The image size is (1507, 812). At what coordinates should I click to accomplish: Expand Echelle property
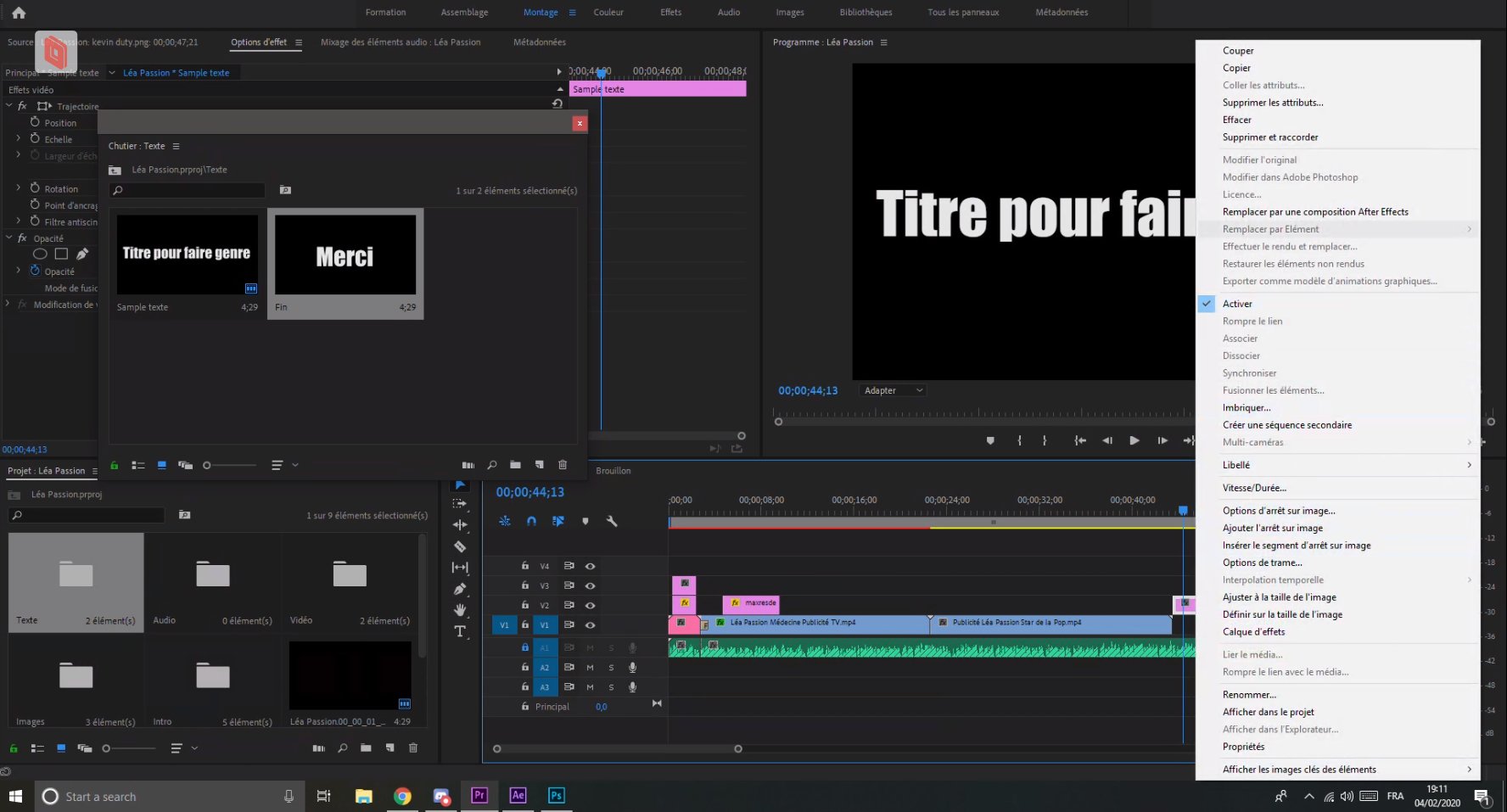click(x=19, y=138)
